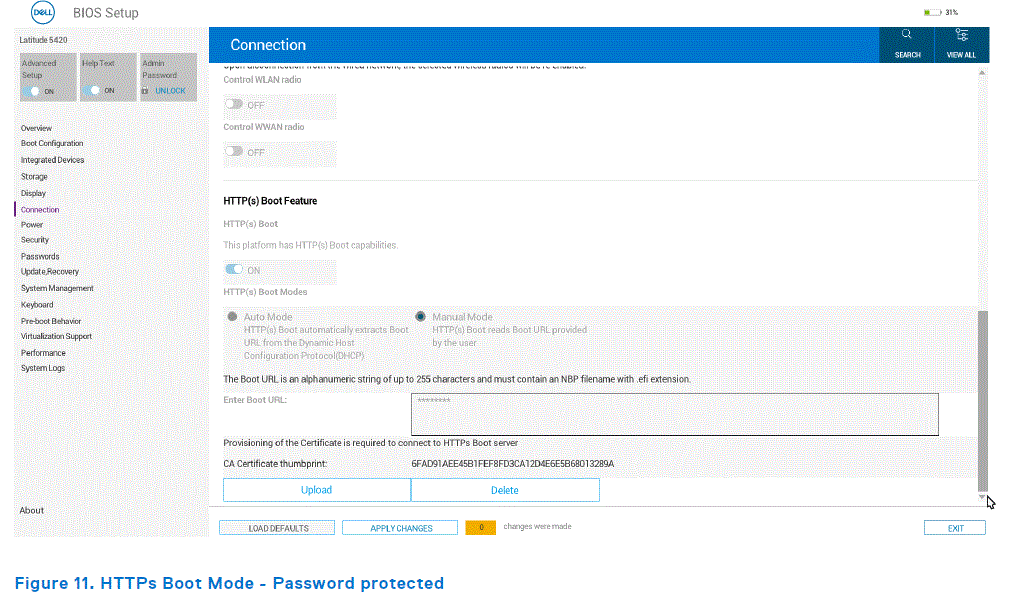This screenshot has height=594, width=1010.
Task: Upload a CA certificate
Action: tap(316, 489)
